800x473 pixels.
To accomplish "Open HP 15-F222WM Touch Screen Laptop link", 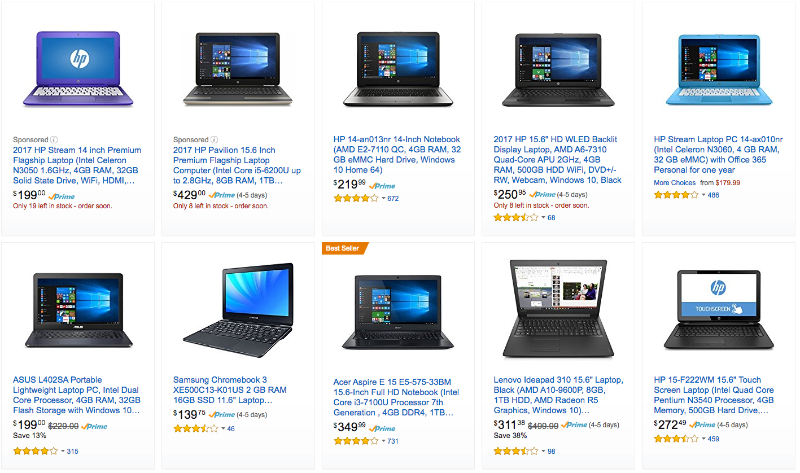I will point(714,395).
